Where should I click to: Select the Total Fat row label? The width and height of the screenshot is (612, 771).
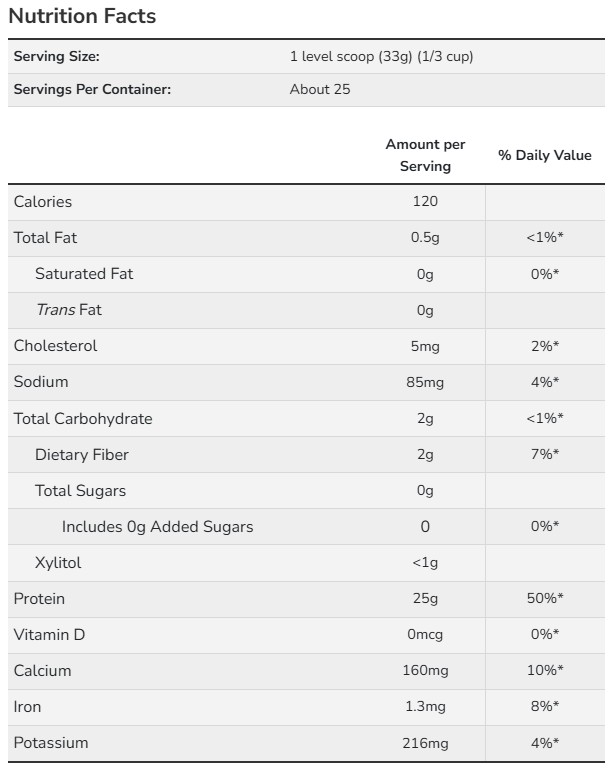(45, 238)
